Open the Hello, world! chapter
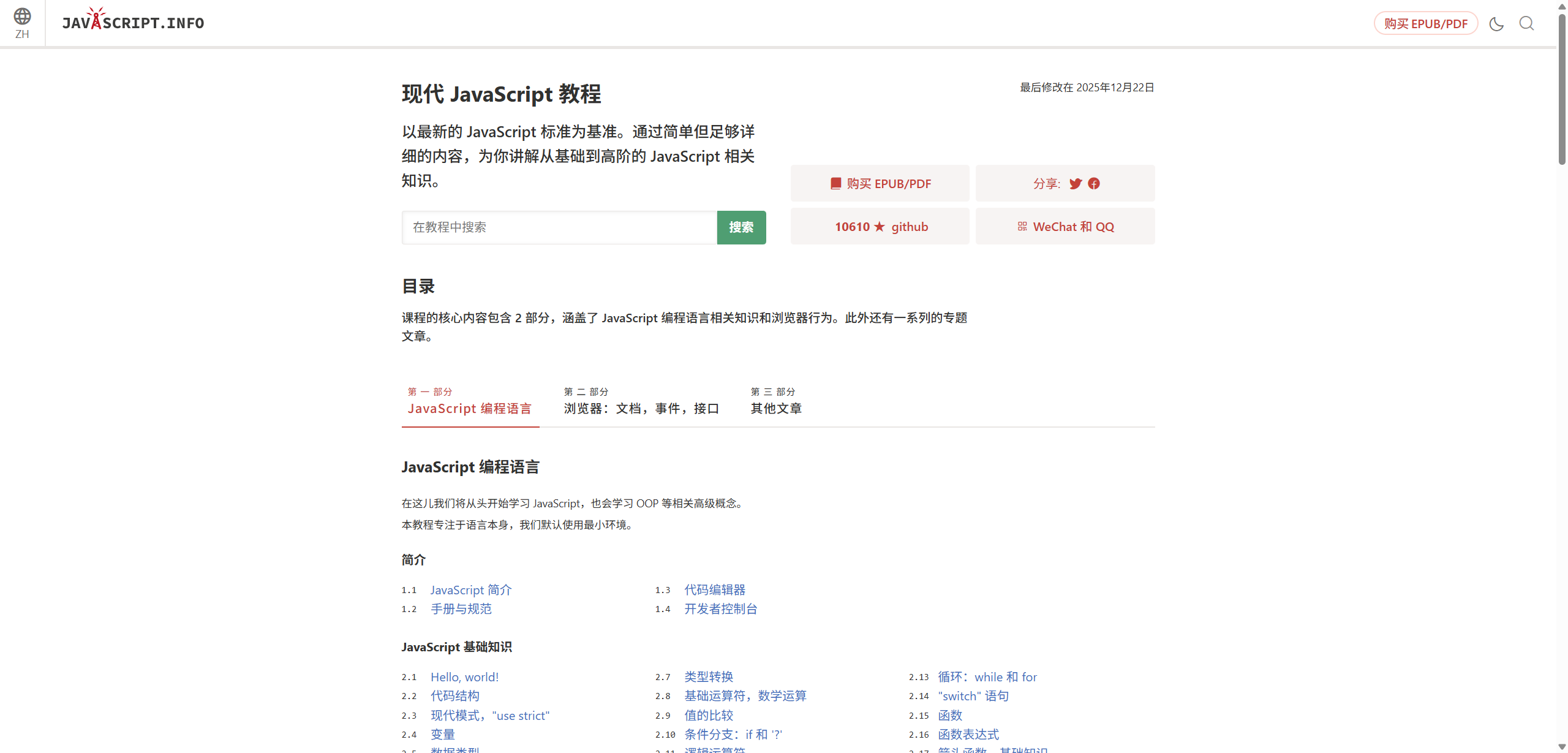The image size is (1568, 753). (464, 677)
